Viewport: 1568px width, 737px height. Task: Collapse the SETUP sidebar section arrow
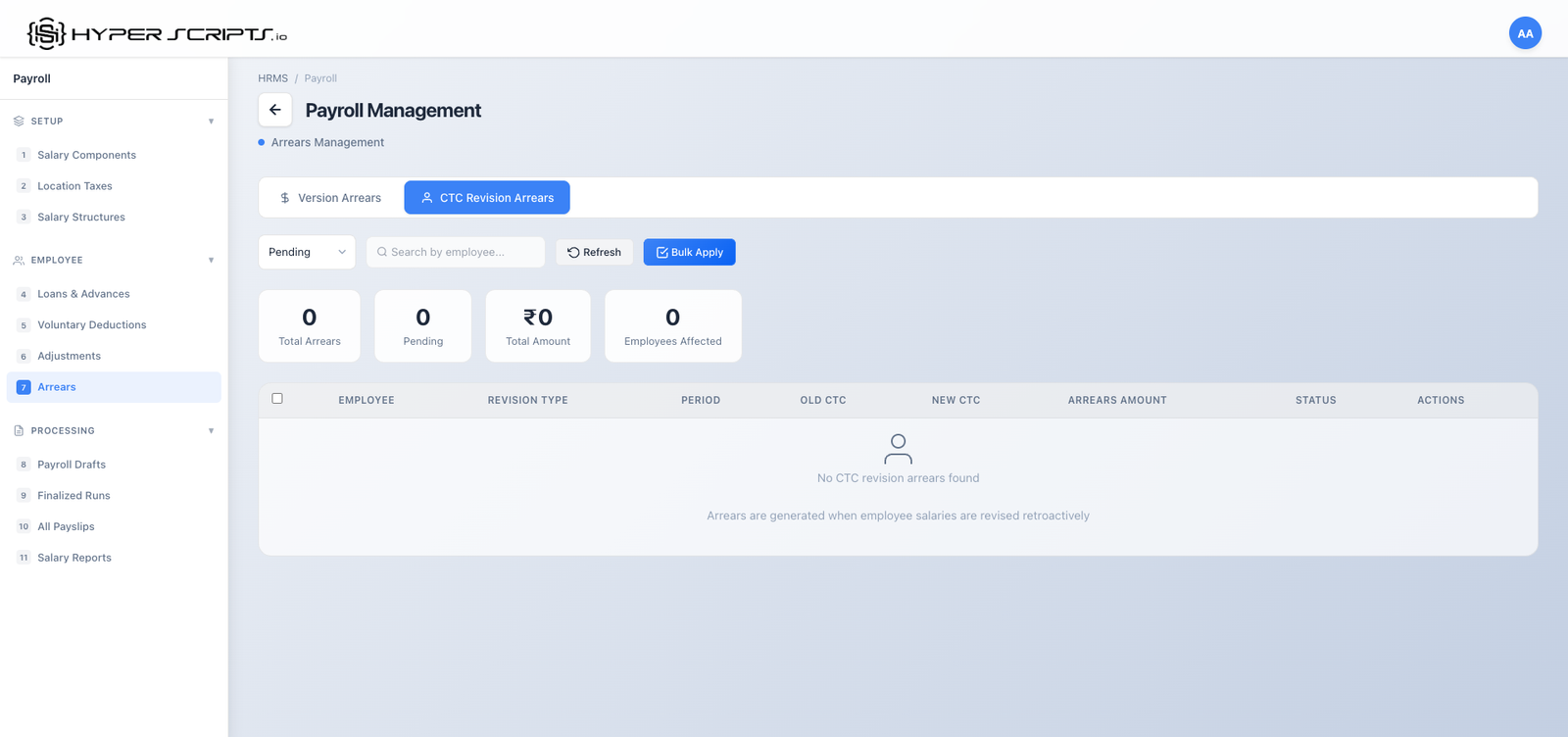pos(211,122)
